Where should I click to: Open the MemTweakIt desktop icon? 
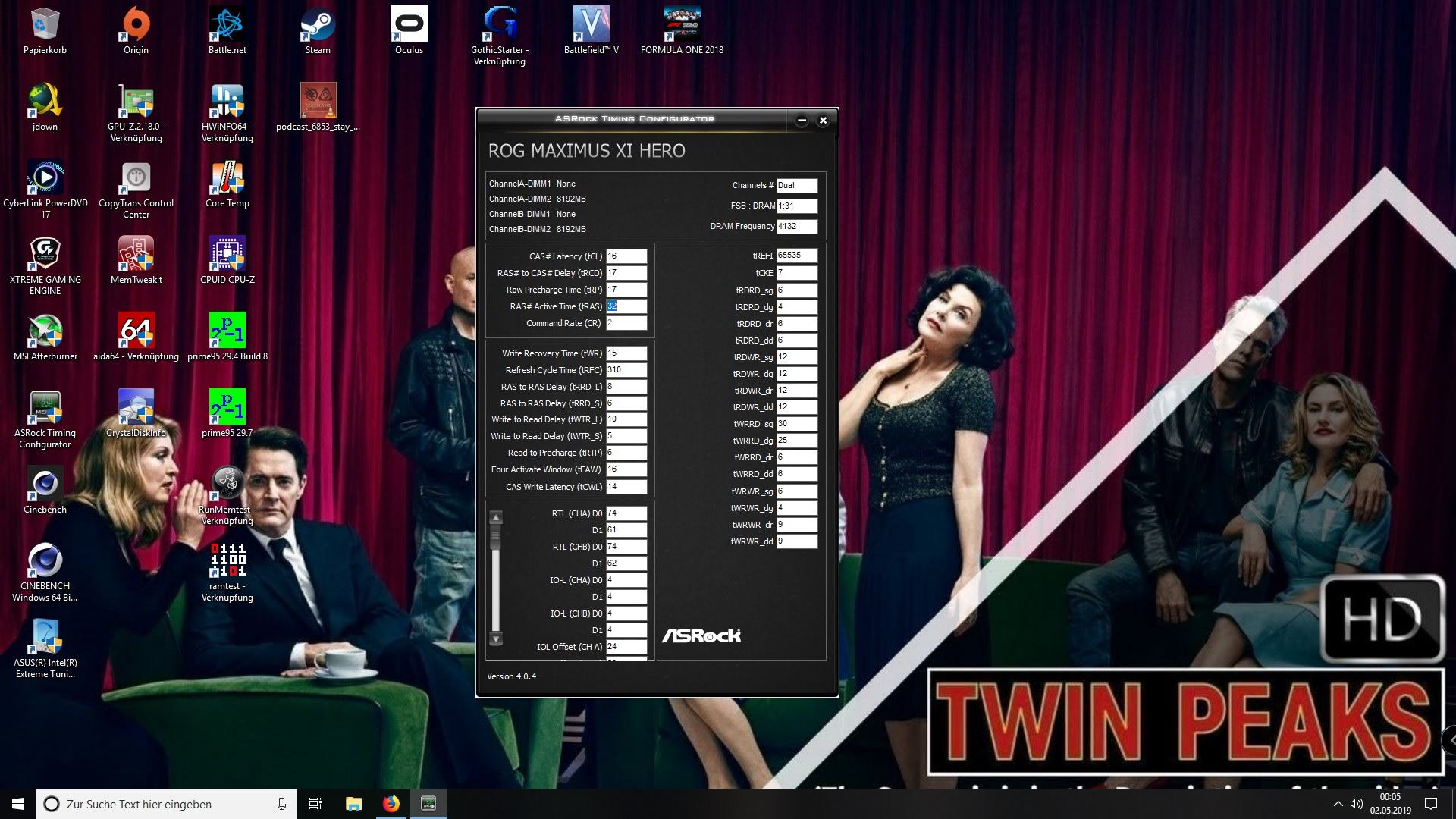(x=136, y=261)
